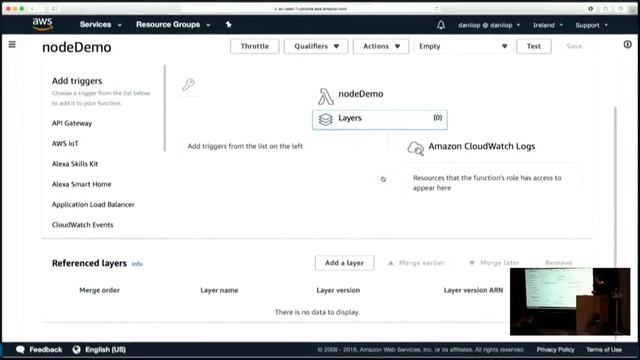Click the globe language icon

click(x=76, y=350)
